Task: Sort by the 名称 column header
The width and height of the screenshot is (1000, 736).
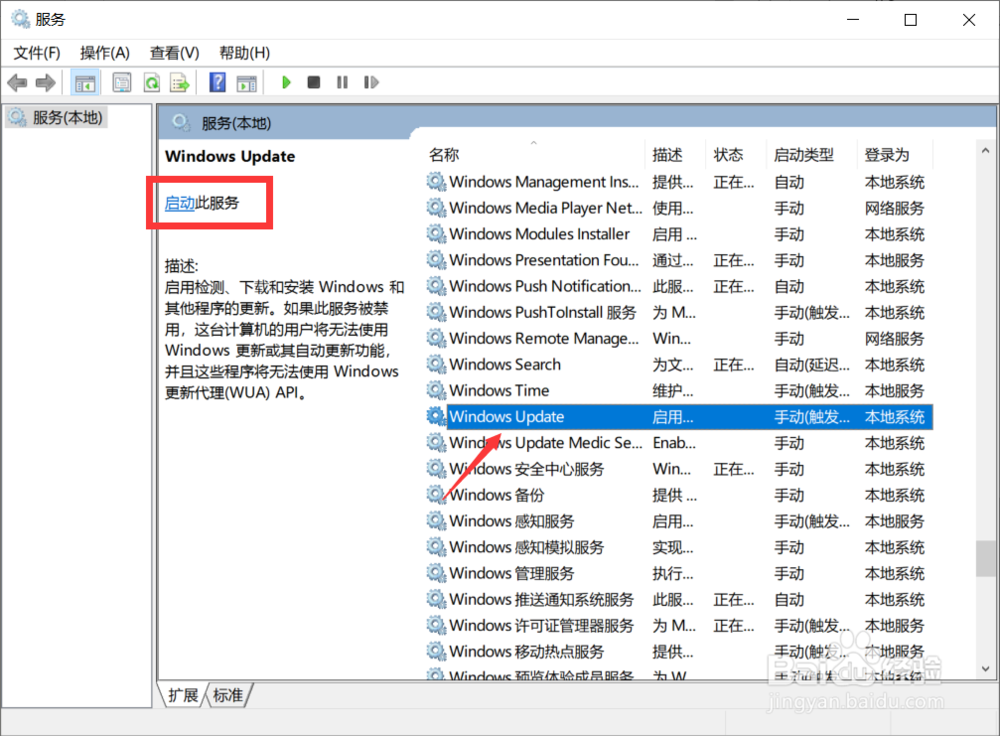Action: point(444,154)
